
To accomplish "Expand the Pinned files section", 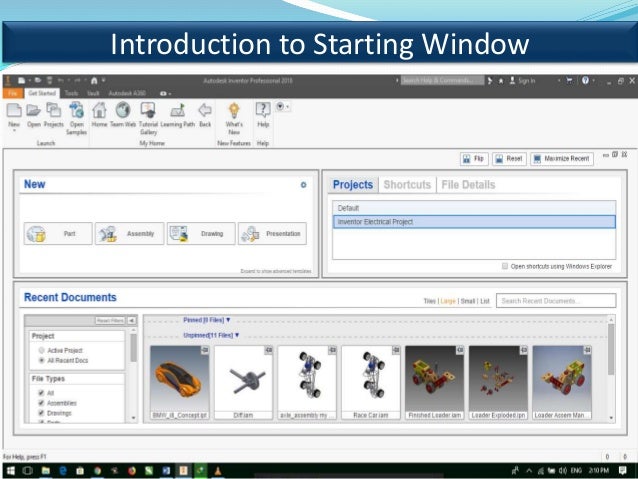I will [211, 322].
